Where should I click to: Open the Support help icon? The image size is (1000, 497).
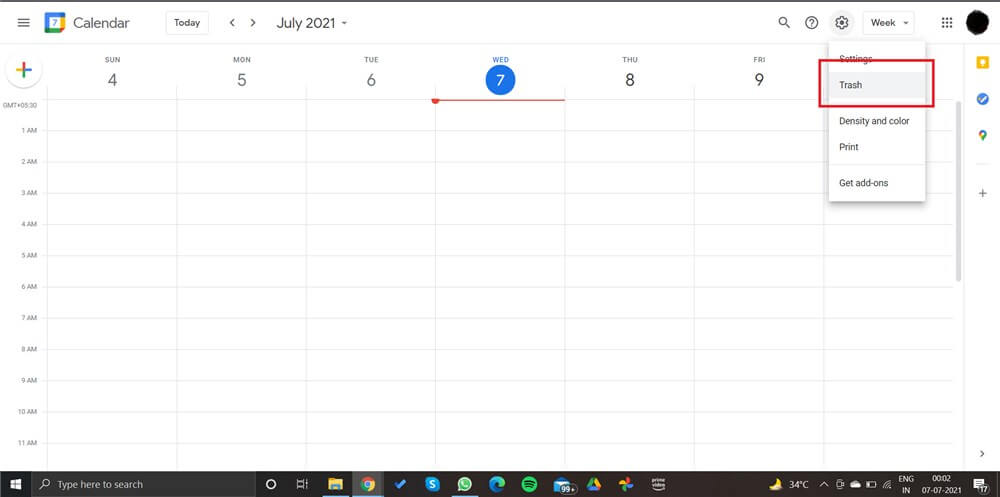812,23
